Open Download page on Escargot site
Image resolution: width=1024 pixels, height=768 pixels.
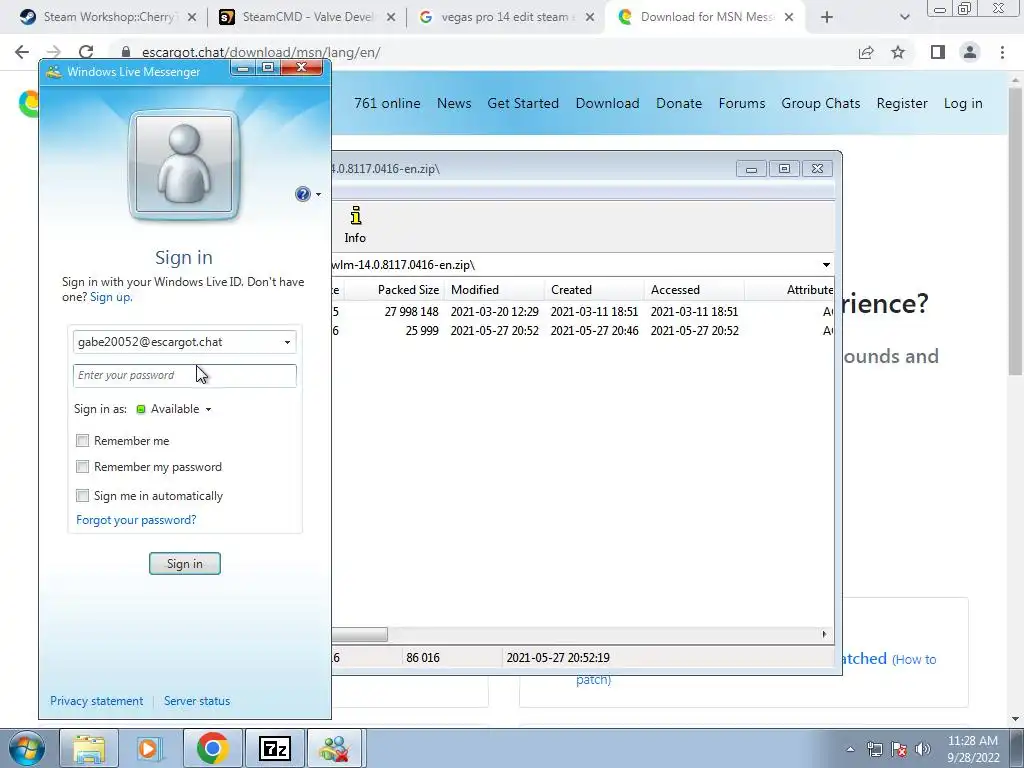[x=607, y=103]
